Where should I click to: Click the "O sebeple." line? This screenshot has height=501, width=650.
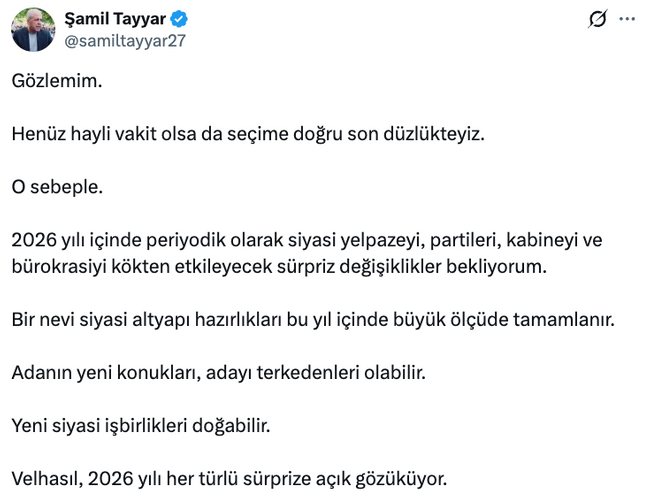coord(58,187)
